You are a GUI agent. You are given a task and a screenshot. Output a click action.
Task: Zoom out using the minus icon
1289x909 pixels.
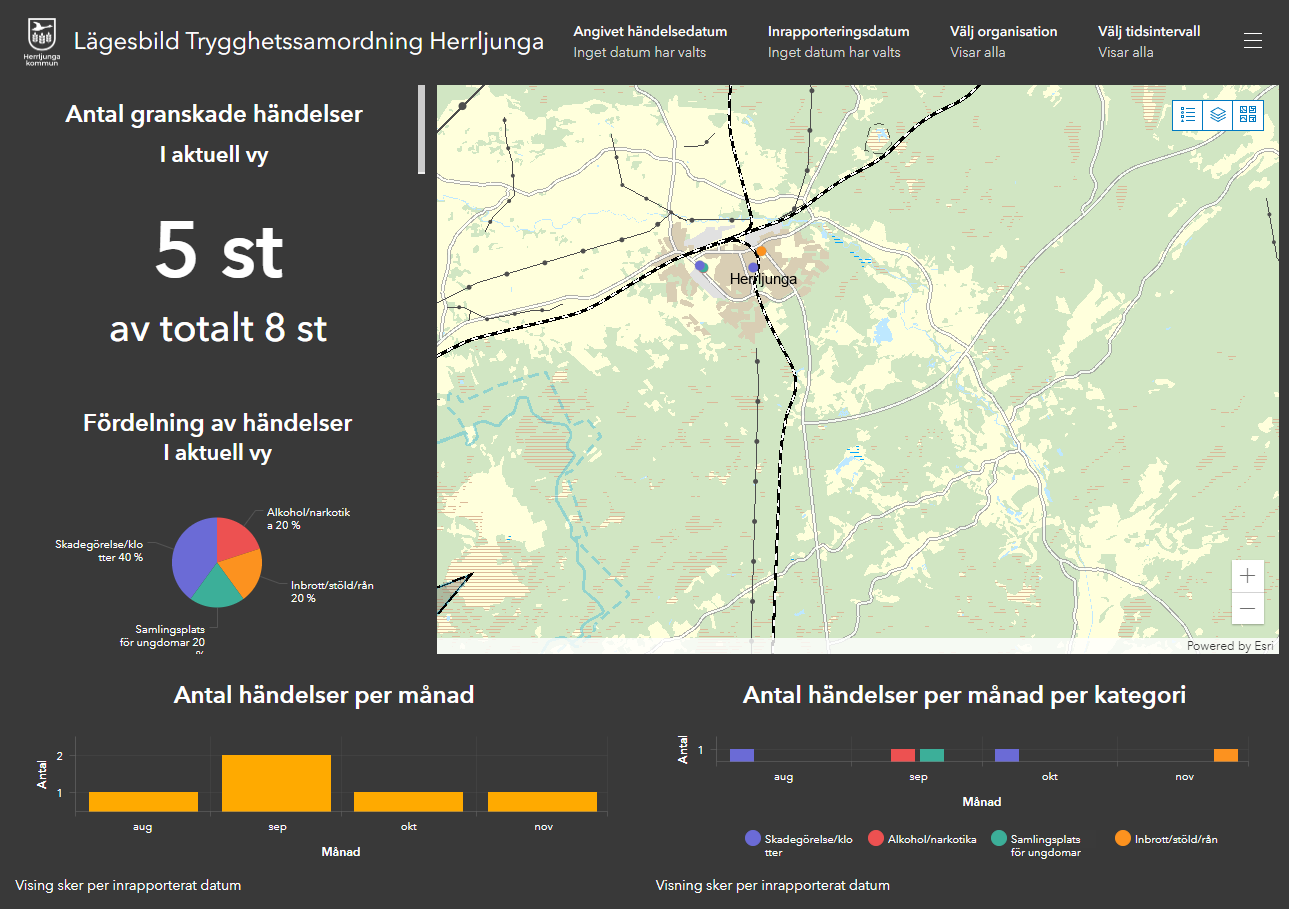tap(1247, 608)
